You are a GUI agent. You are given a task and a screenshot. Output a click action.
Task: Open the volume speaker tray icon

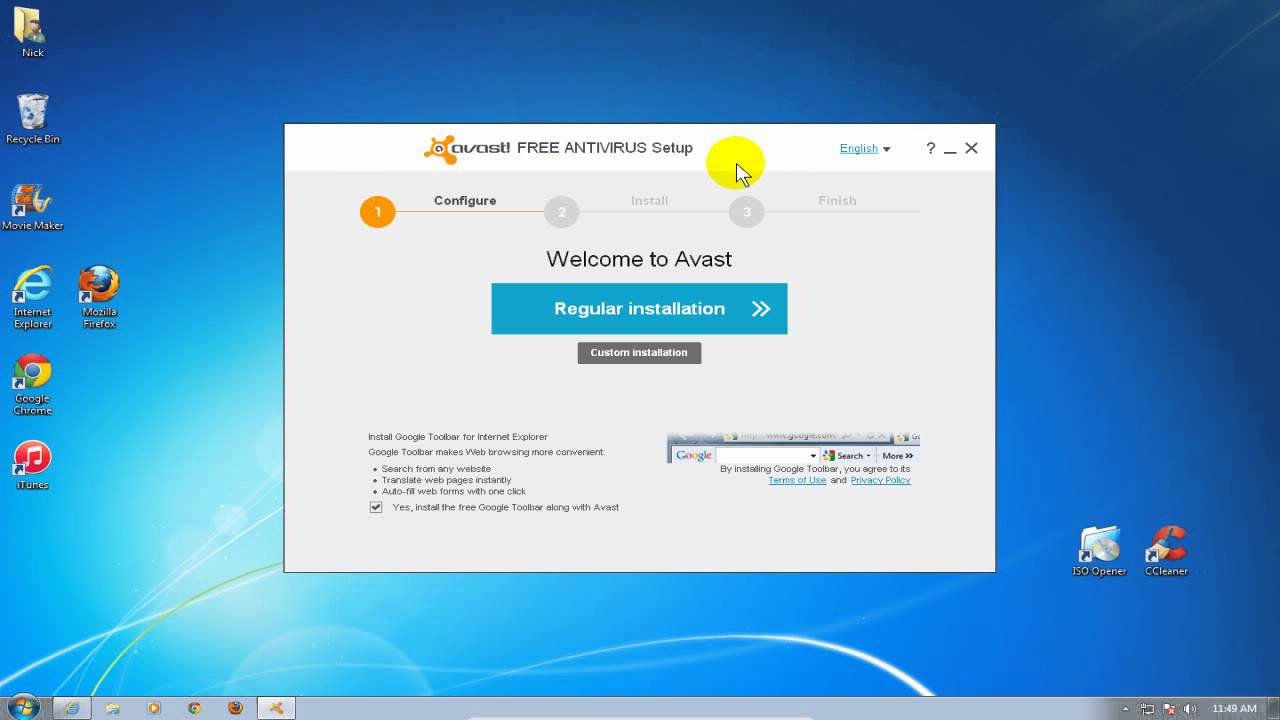click(x=1190, y=709)
